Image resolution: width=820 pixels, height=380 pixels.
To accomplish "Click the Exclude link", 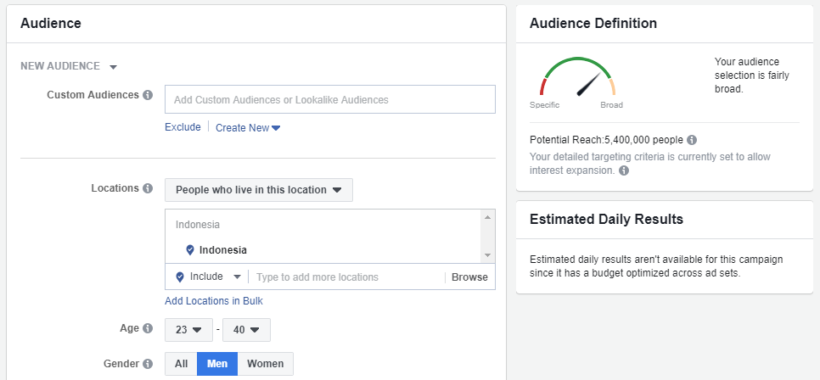I will pyautogui.click(x=183, y=127).
